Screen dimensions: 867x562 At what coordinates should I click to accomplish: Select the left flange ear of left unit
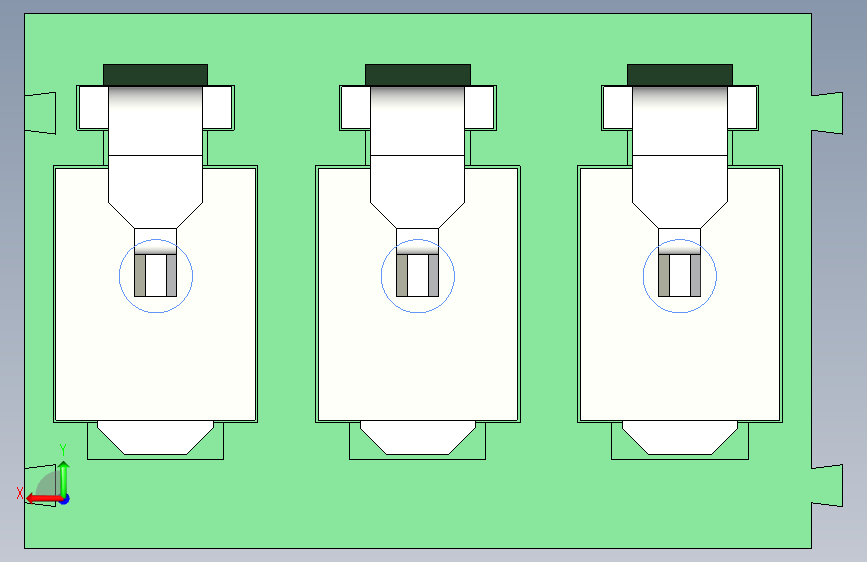(93, 108)
